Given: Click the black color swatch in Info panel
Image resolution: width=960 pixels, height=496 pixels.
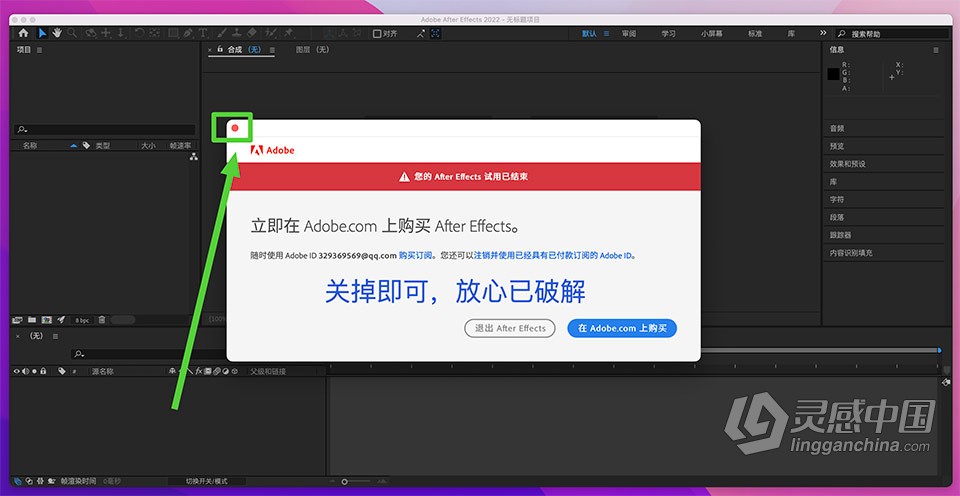Looking at the screenshot, I should coord(833,74).
